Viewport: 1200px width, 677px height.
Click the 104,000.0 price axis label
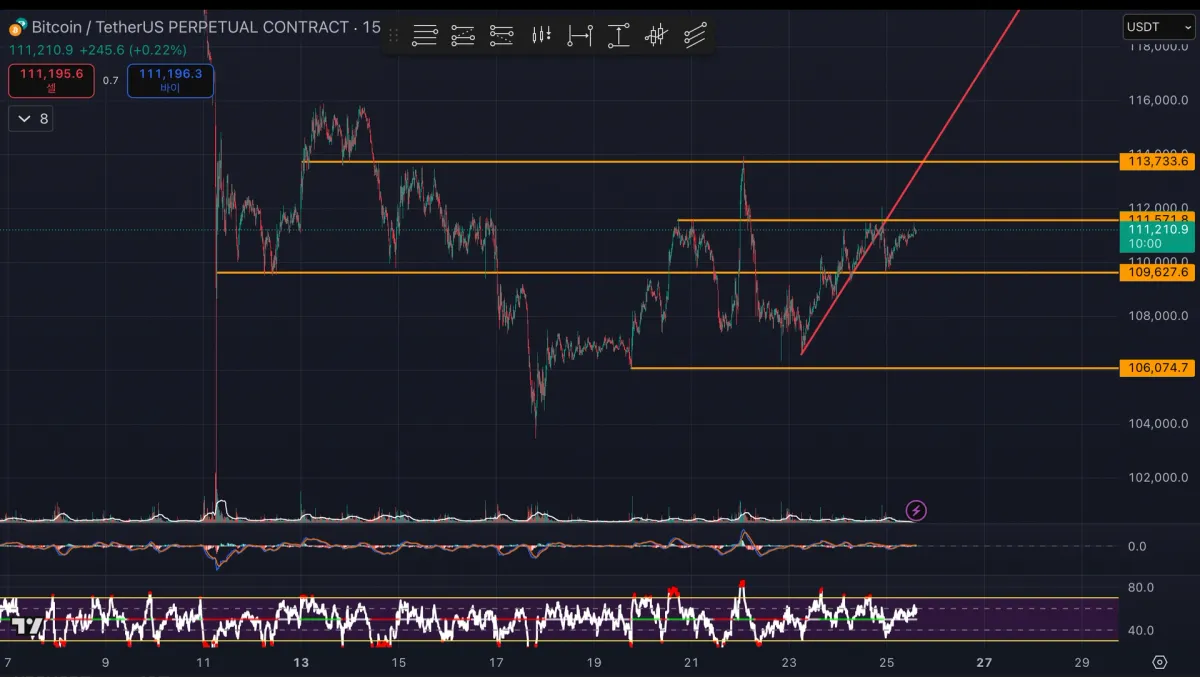[x=1158, y=423]
